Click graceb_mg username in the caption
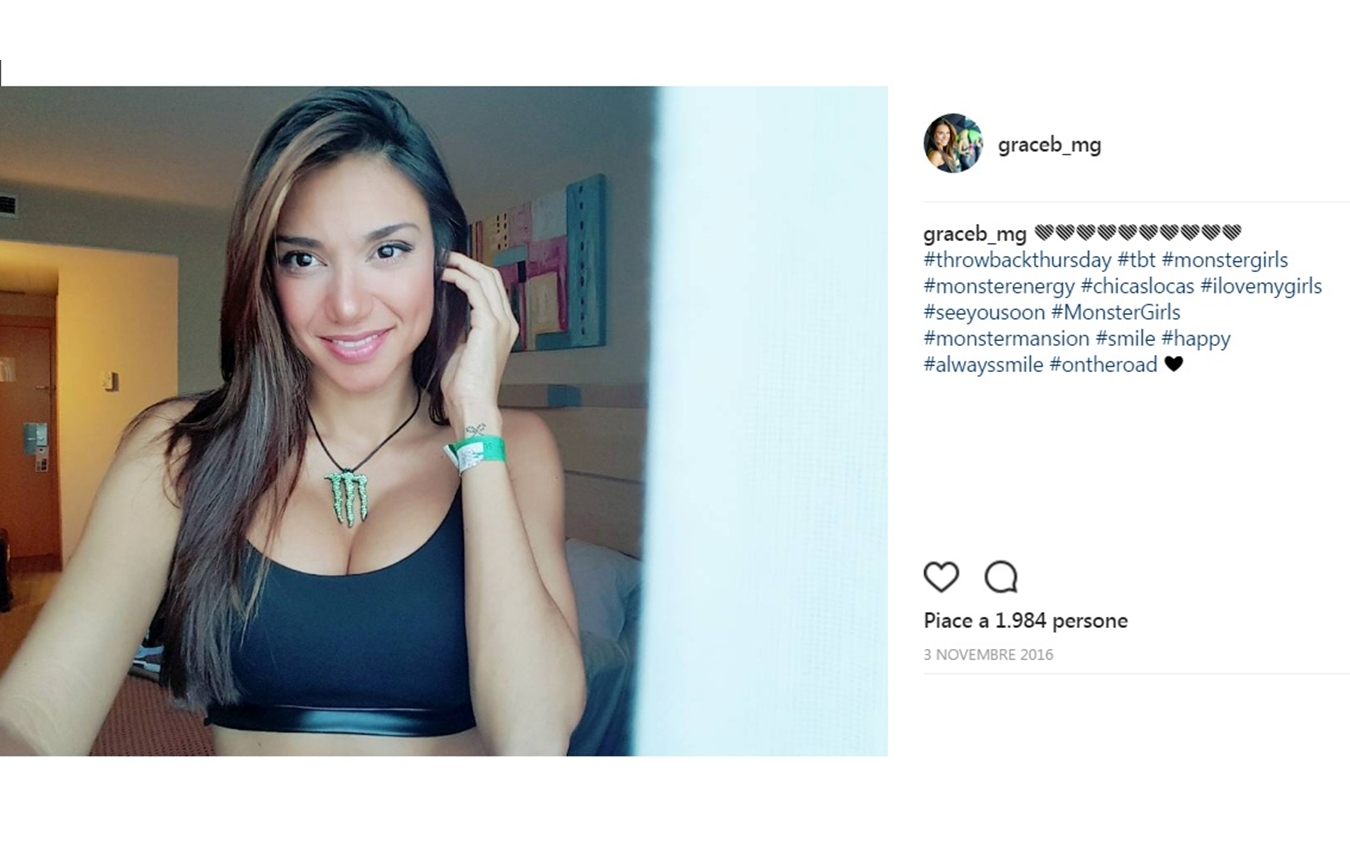This screenshot has width=1350, height=845. coord(975,234)
